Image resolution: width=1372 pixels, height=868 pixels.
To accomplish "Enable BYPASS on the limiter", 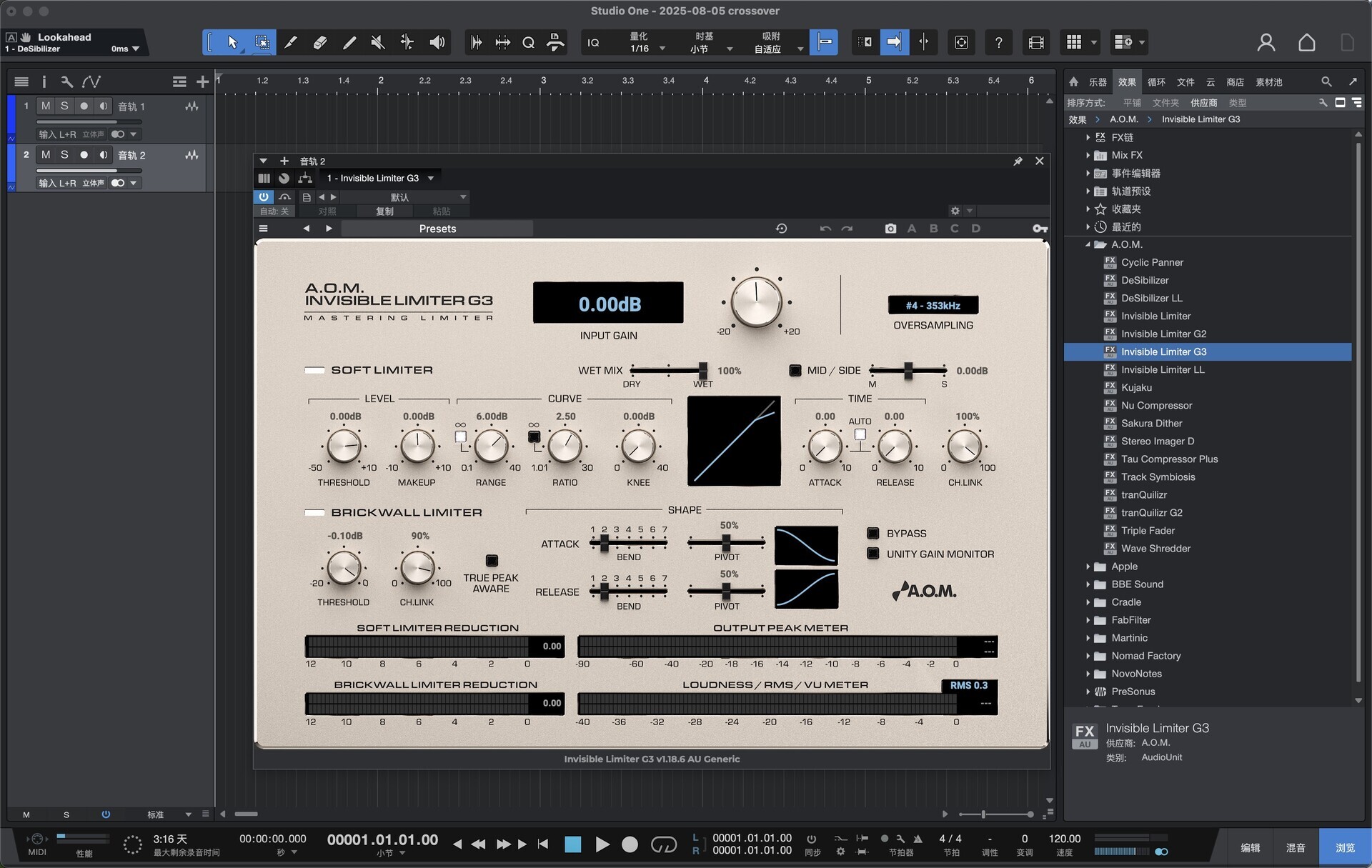I will 873,533.
